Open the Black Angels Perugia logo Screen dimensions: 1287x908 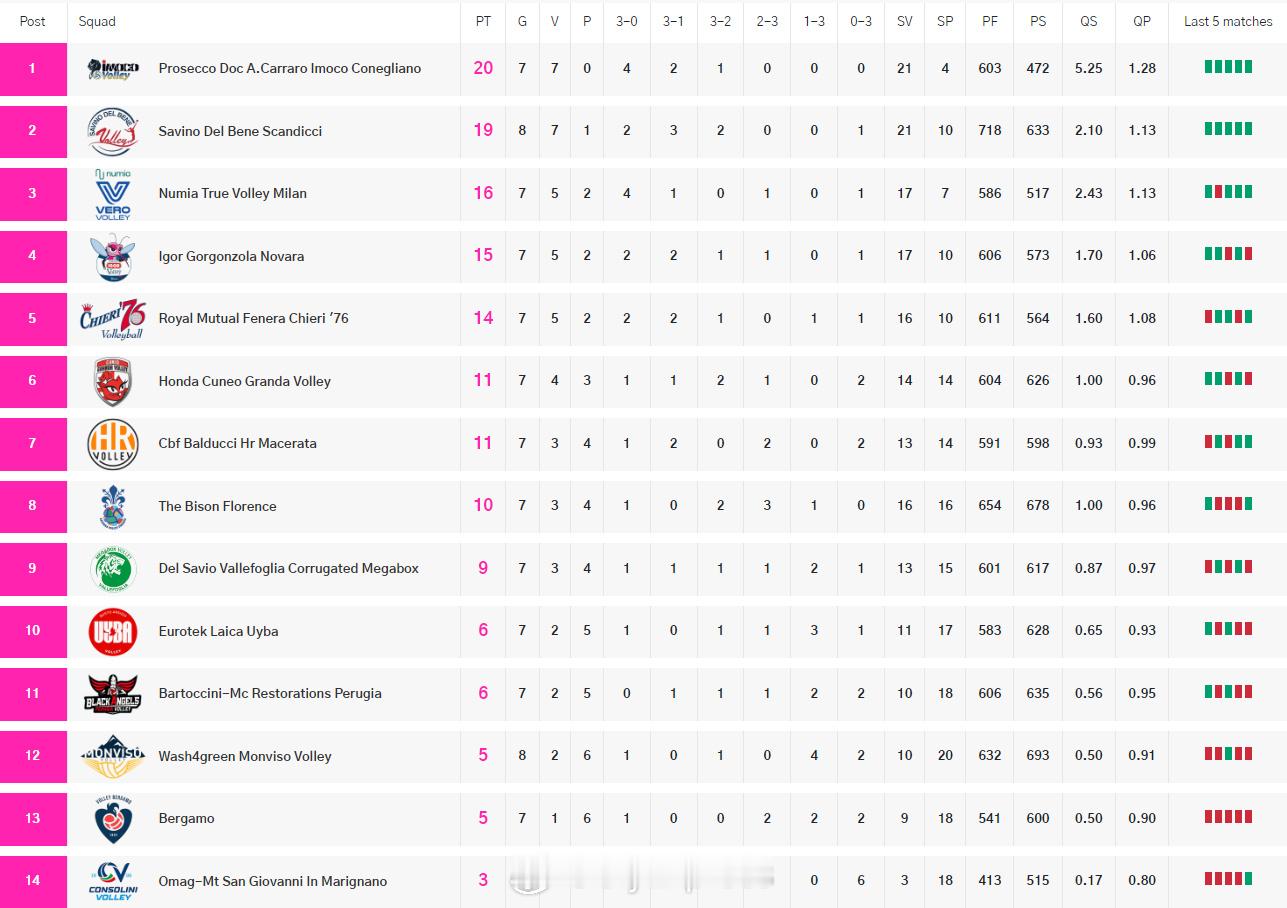pos(113,694)
